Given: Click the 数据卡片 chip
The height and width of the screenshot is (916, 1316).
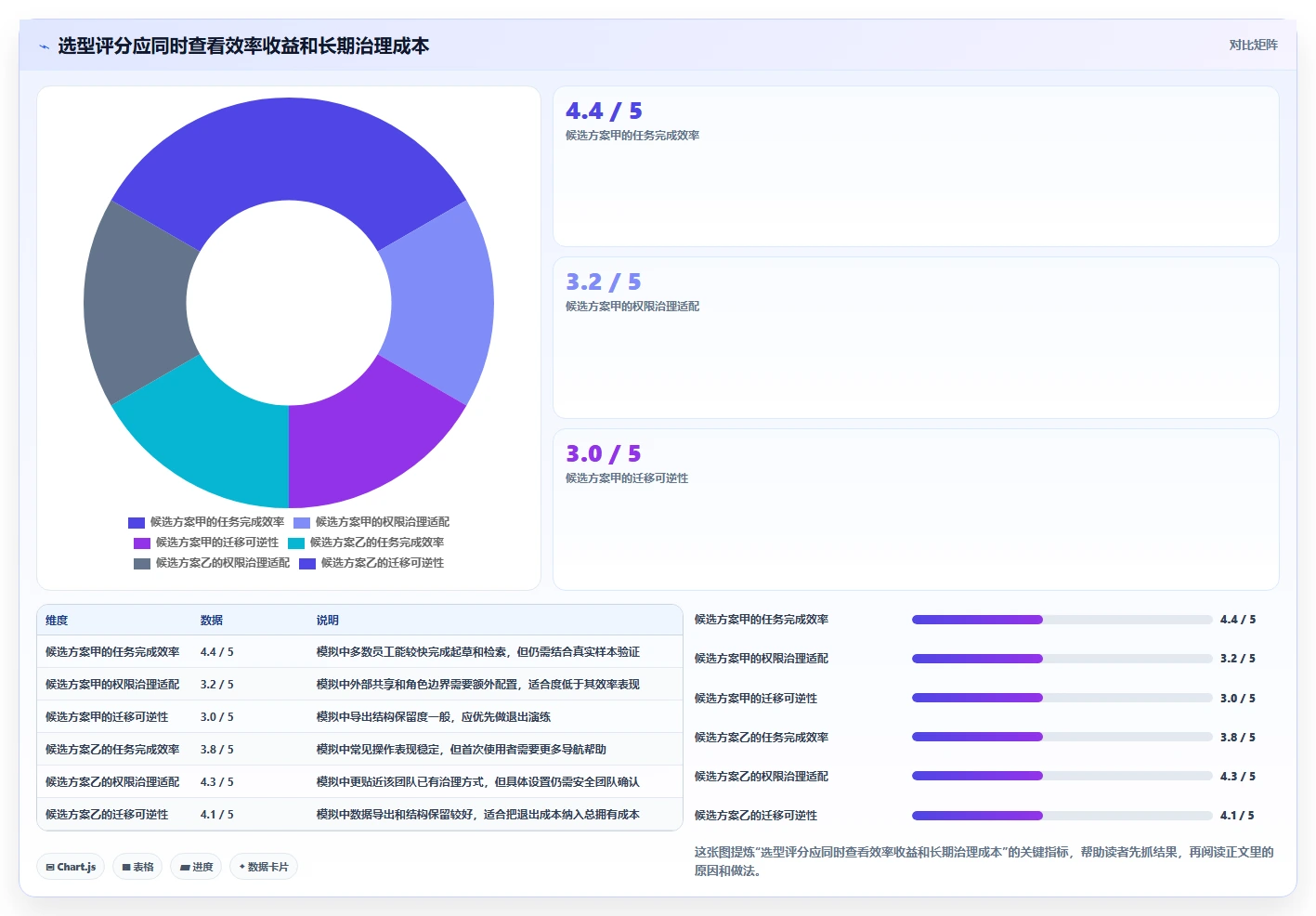Looking at the screenshot, I should pyautogui.click(x=264, y=867).
